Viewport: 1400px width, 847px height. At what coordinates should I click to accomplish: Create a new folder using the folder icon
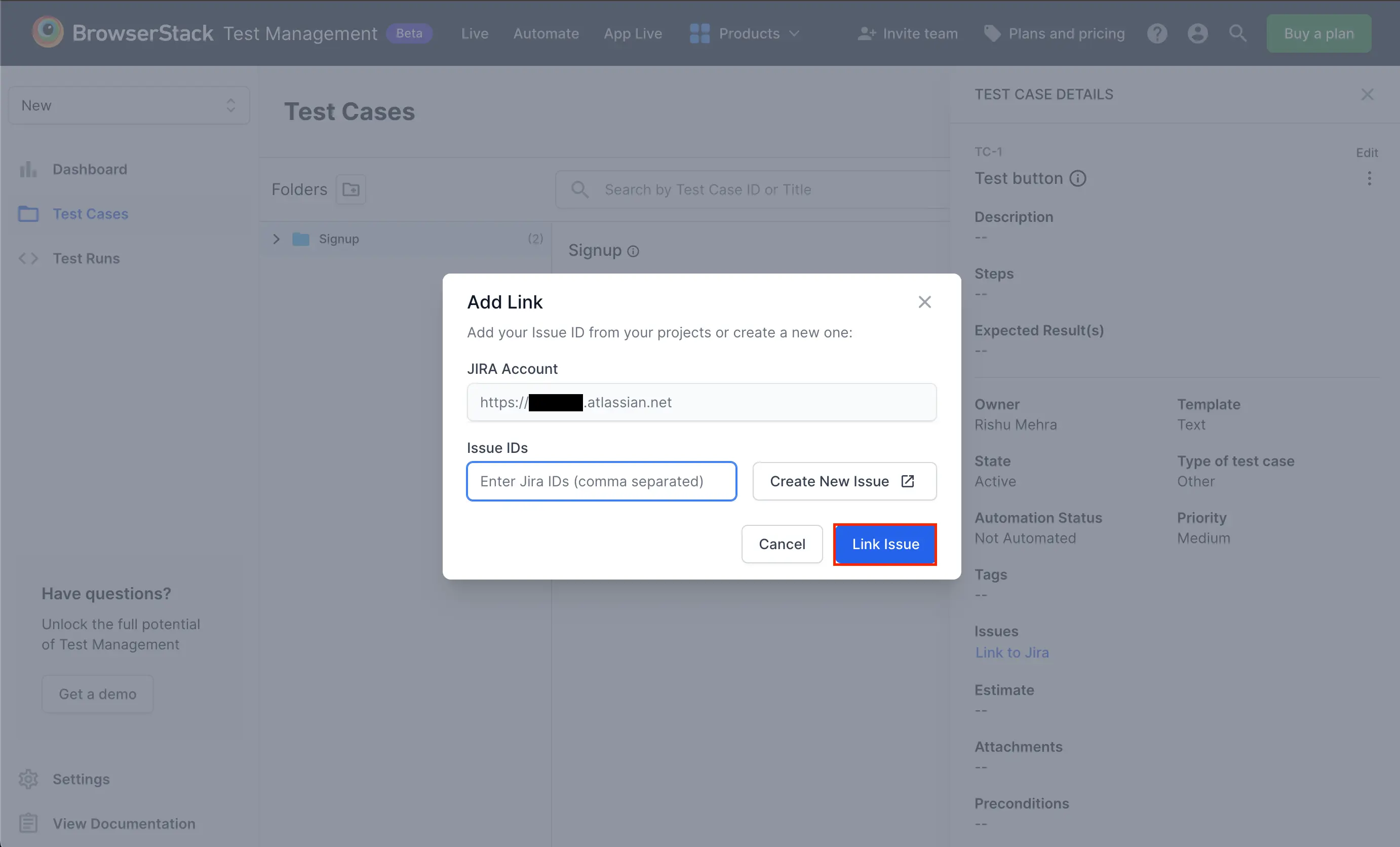coord(351,189)
